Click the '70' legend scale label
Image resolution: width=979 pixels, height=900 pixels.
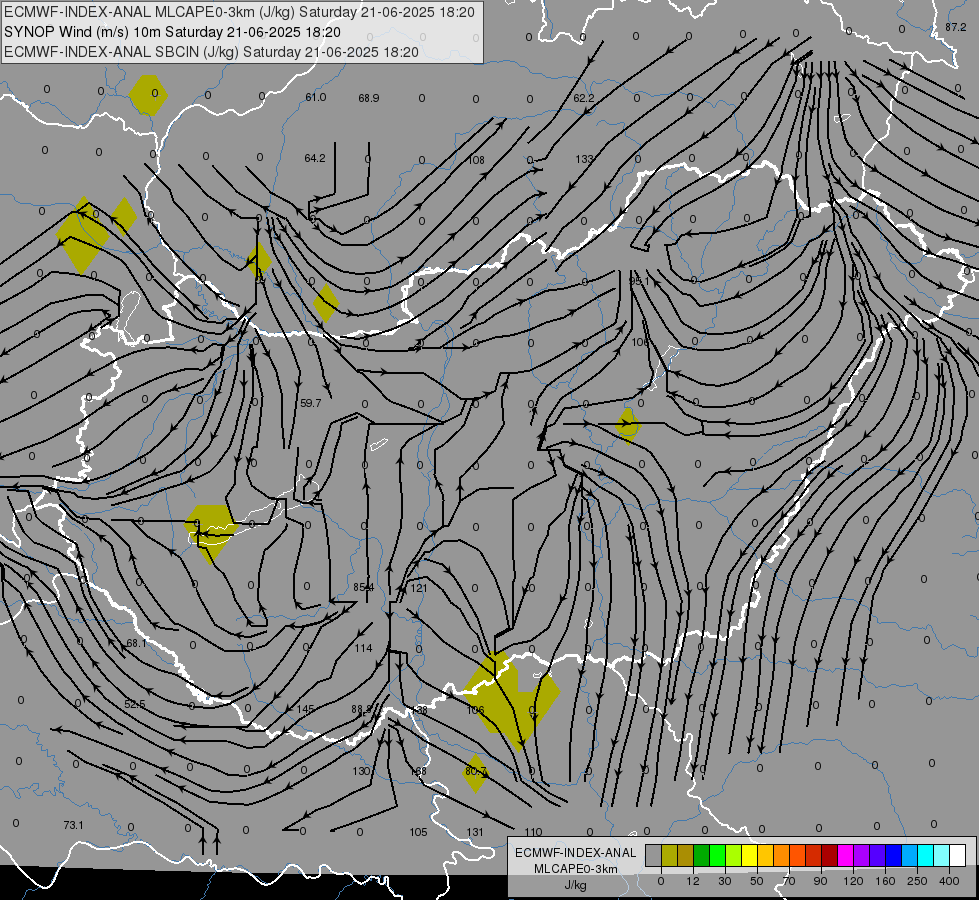[789, 881]
